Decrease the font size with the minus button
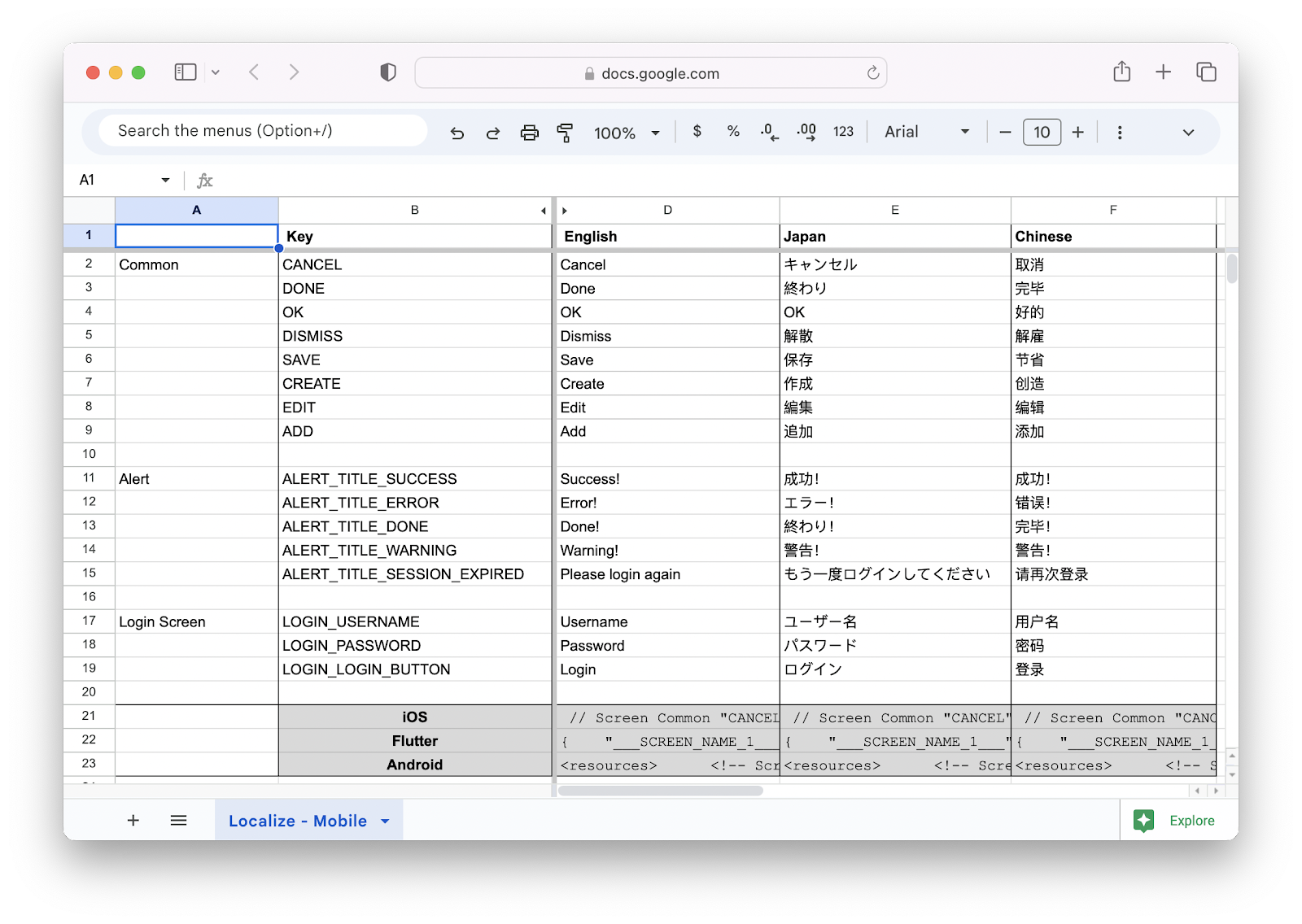Viewport: 1302px width, 924px height. (x=1005, y=132)
